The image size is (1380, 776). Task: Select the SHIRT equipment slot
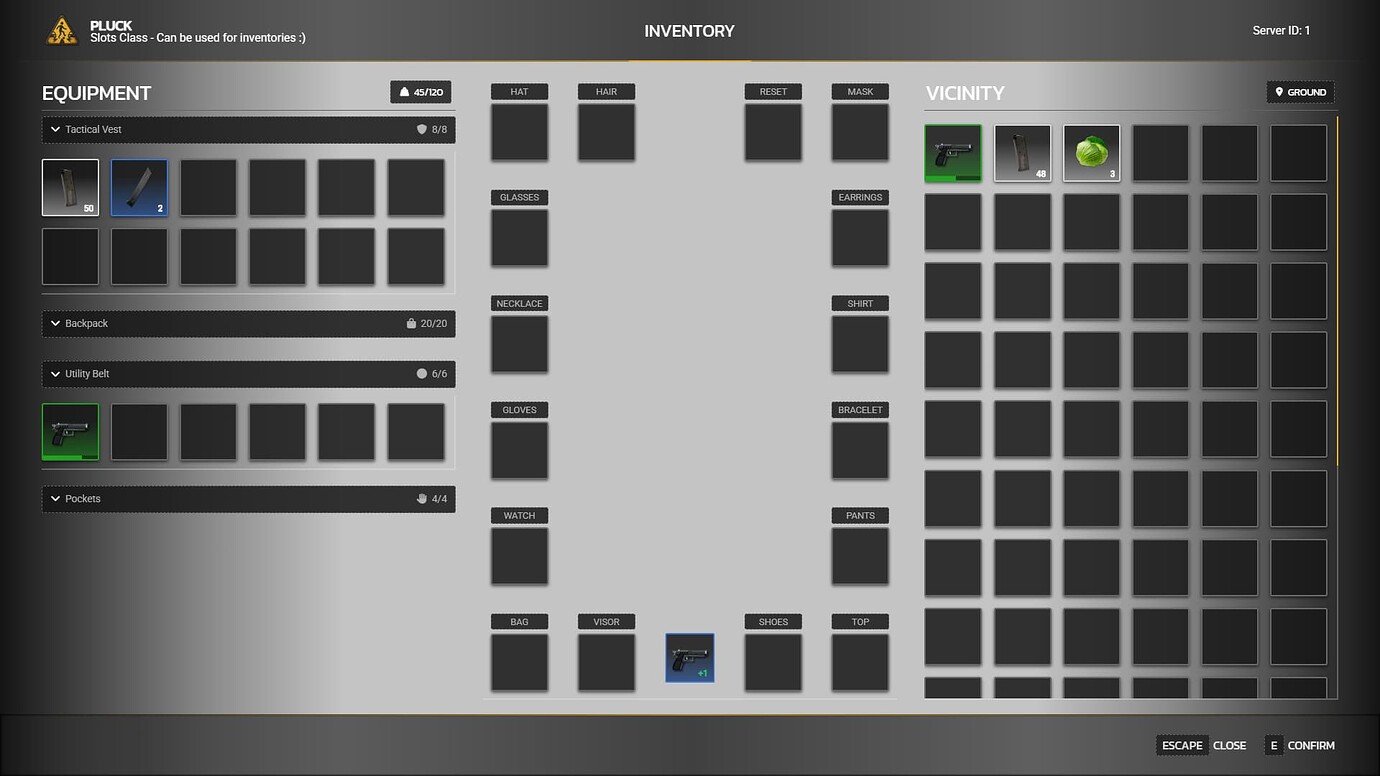860,344
